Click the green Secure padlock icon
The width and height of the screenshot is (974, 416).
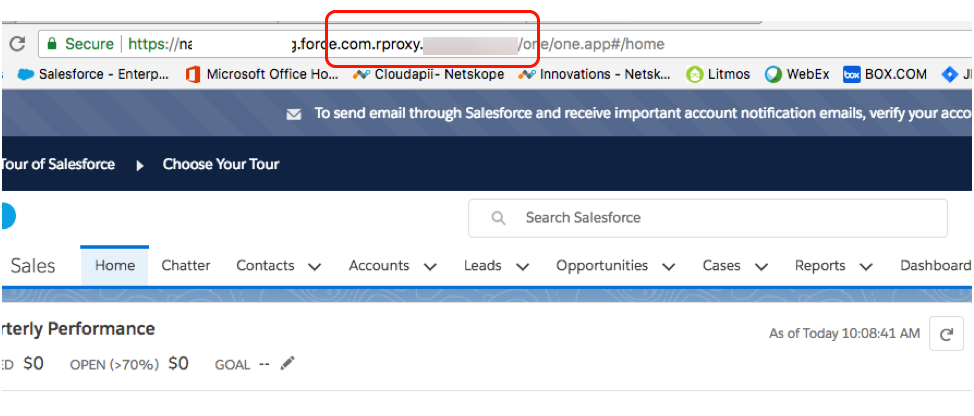(52, 44)
